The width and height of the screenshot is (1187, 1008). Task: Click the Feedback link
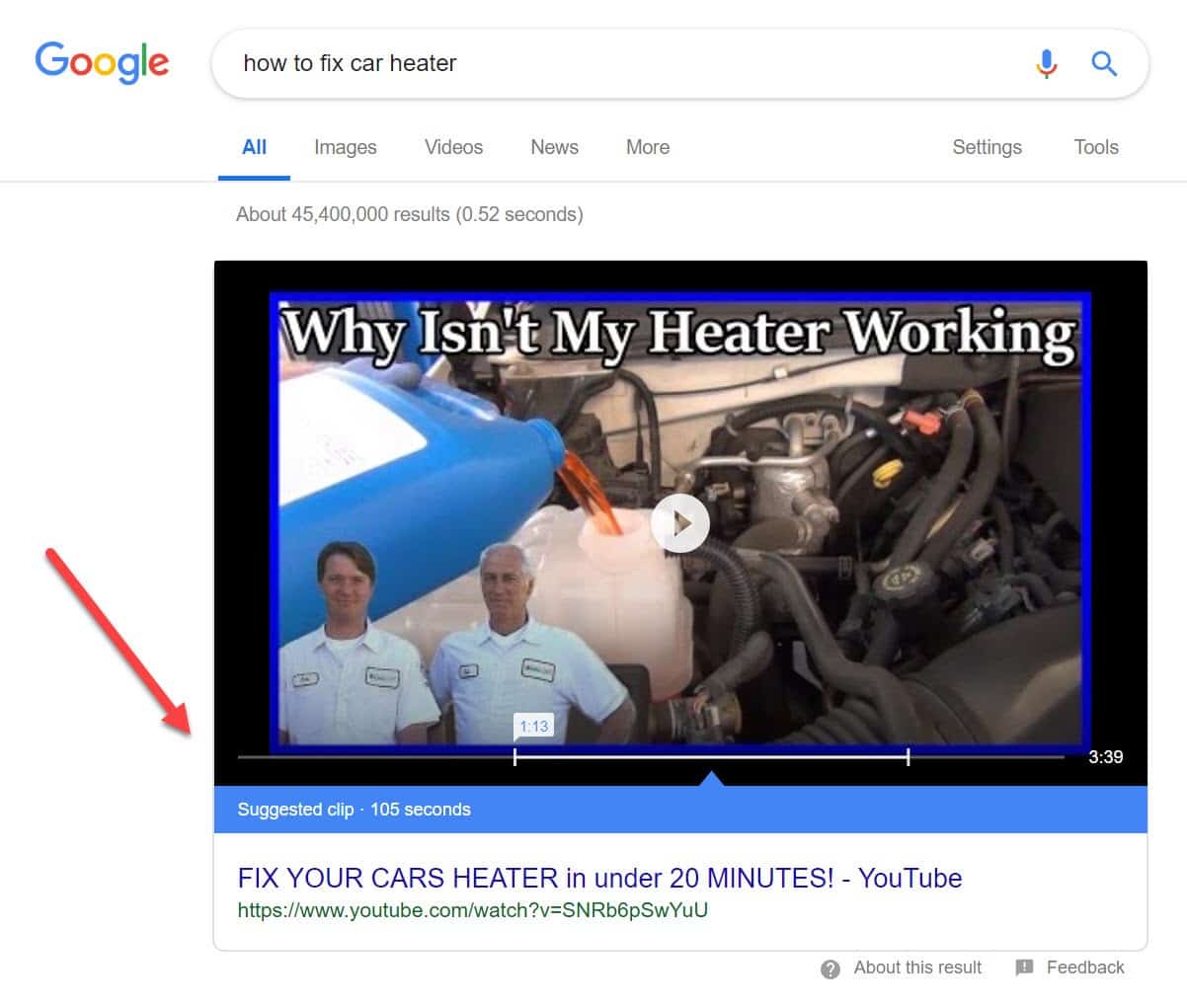coord(1085,968)
